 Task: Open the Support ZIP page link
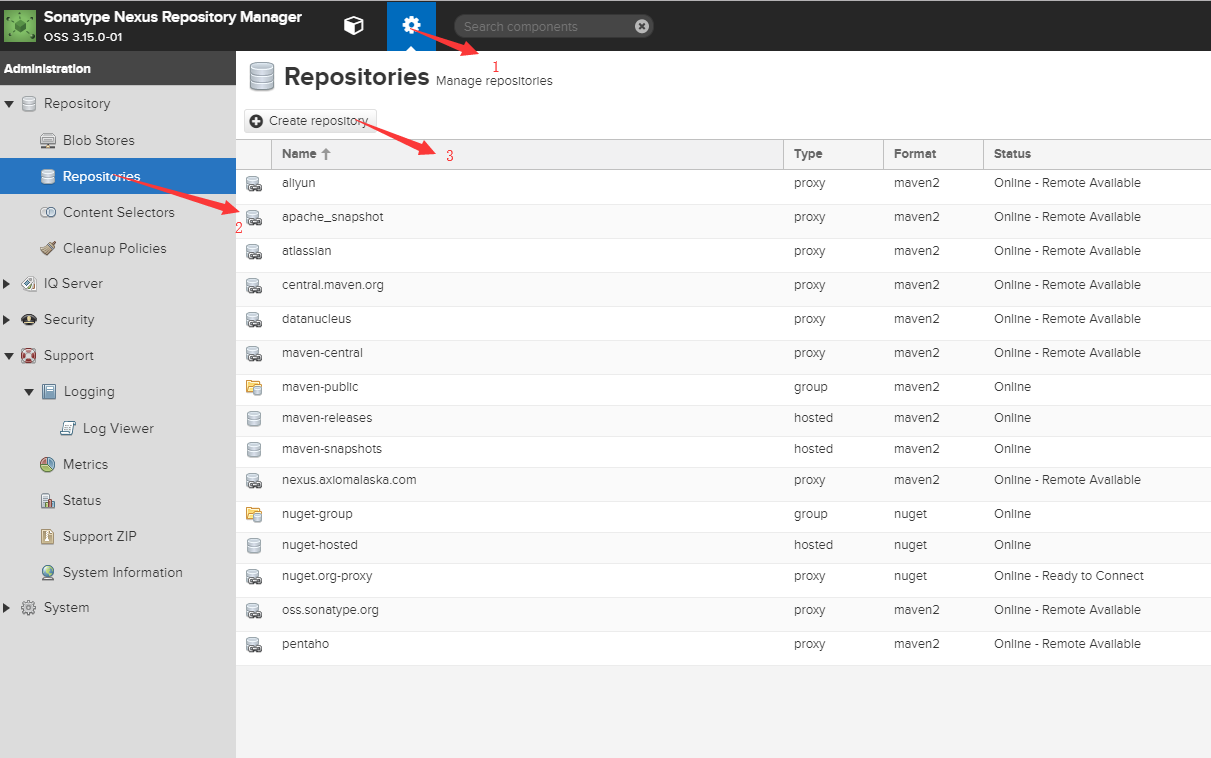click(x=99, y=536)
